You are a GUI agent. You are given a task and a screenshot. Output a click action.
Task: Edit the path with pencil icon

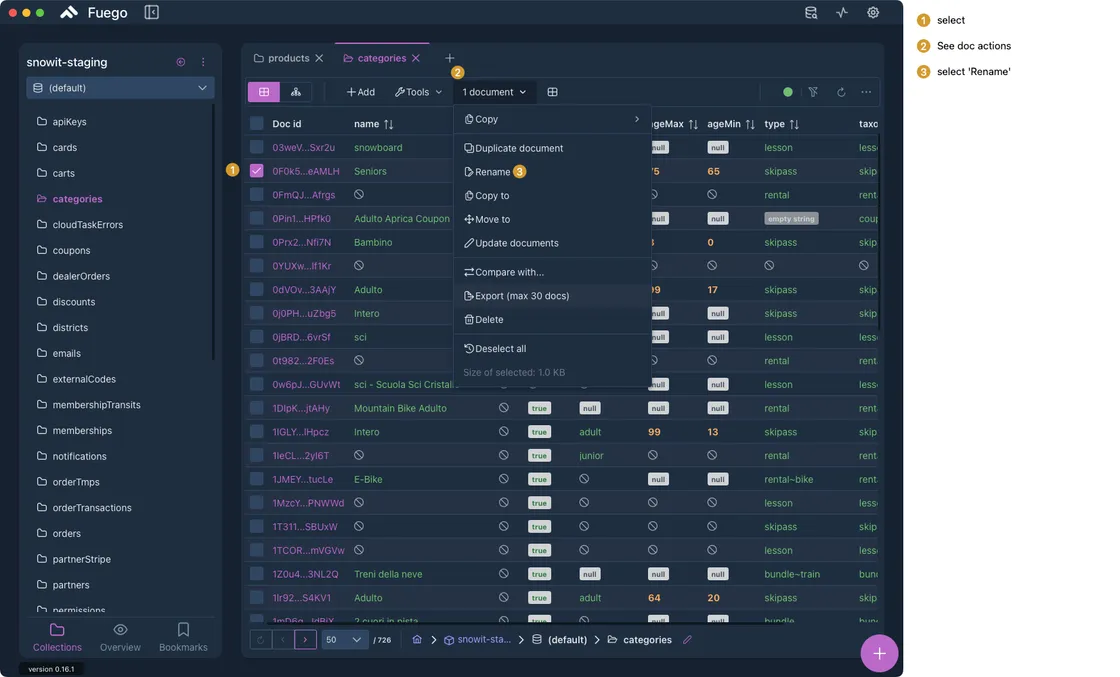click(x=687, y=640)
